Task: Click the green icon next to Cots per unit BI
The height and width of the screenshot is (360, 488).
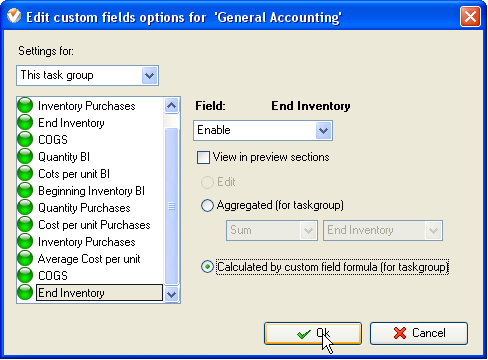Action: [x=25, y=174]
